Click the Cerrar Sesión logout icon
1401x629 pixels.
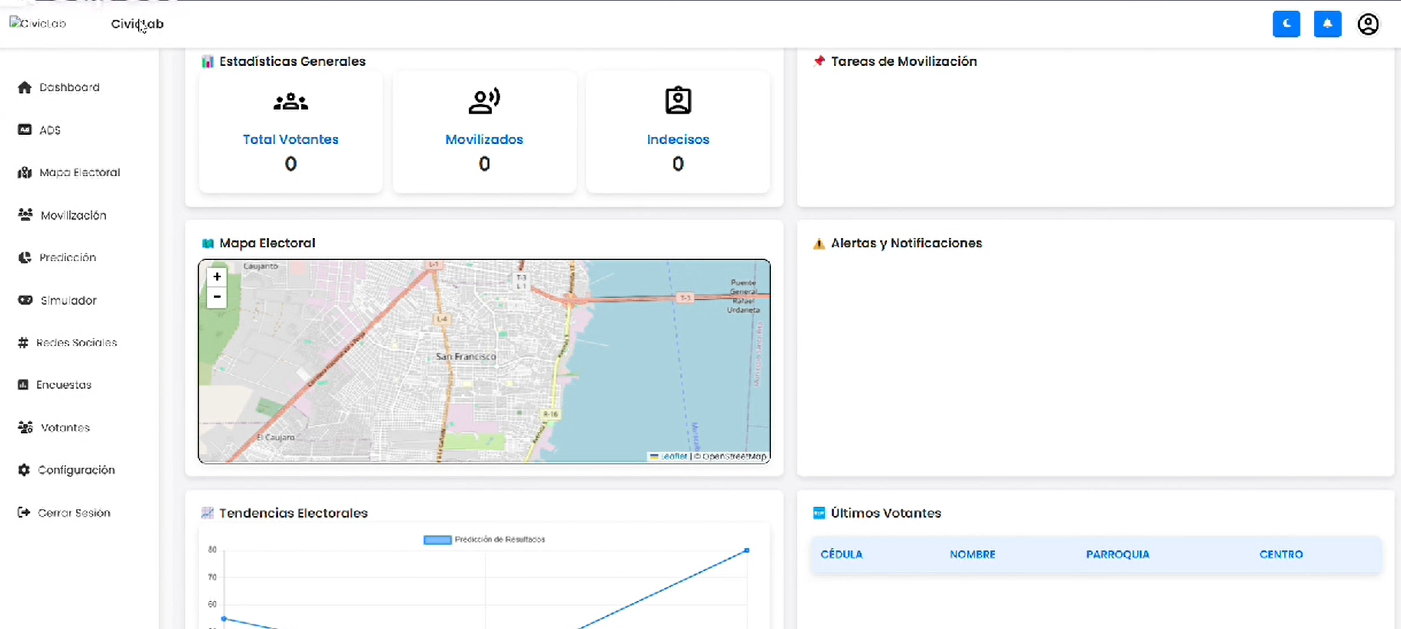point(25,513)
